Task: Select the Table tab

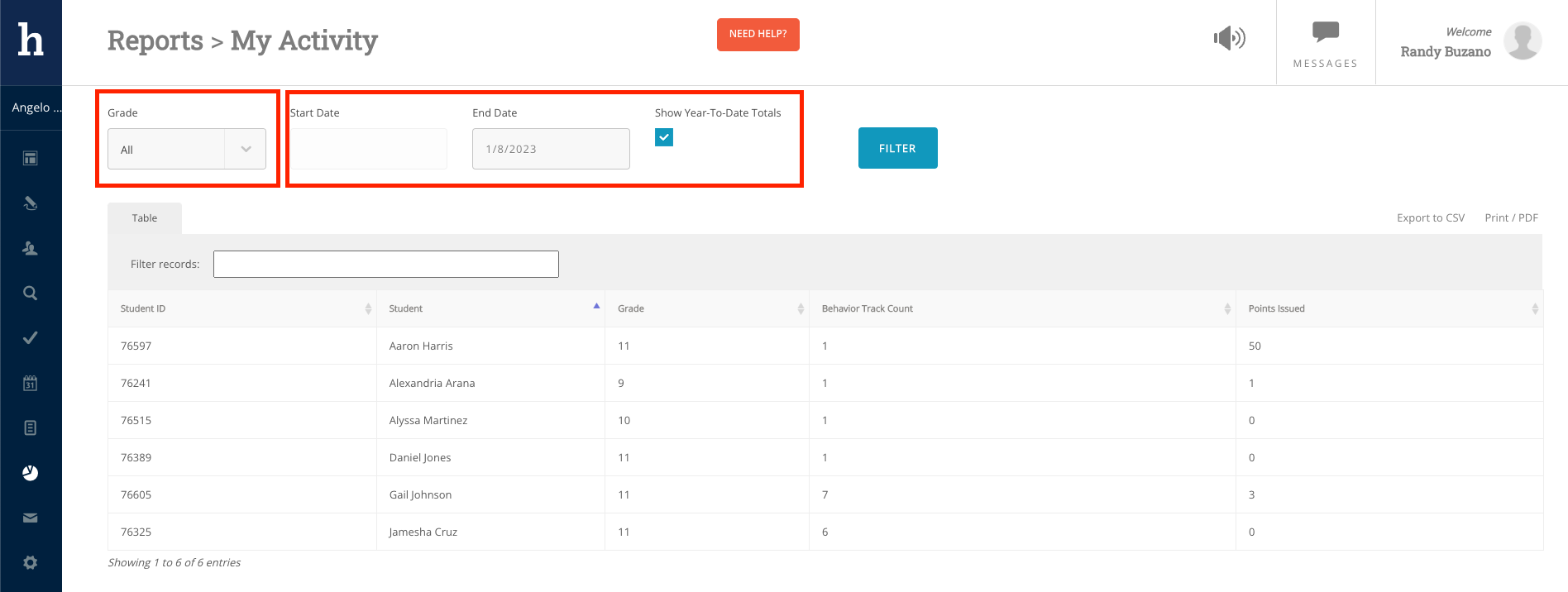Action: [x=145, y=218]
